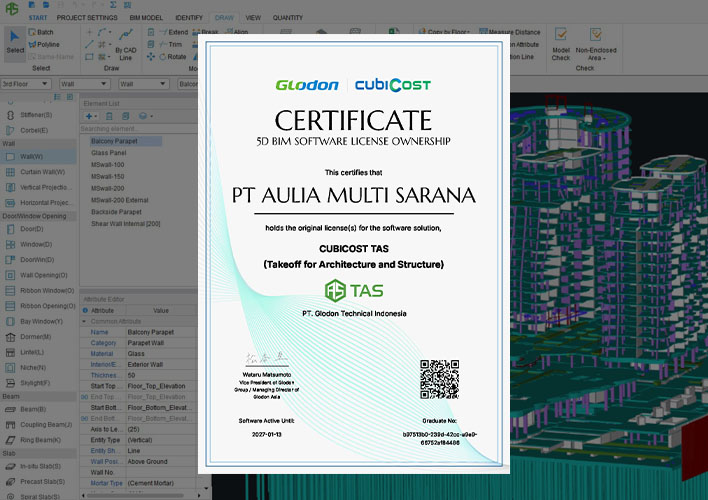Viewport: 708px width, 500px height.
Task: Click the AS application logo icon
Action: (12, 9)
